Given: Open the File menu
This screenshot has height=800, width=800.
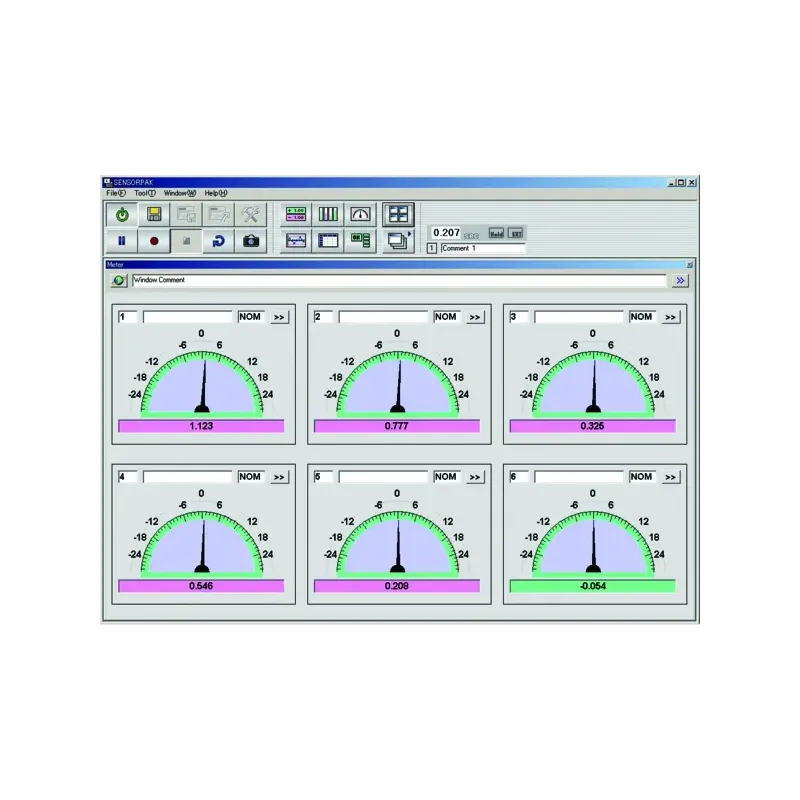Looking at the screenshot, I should coord(115,193).
